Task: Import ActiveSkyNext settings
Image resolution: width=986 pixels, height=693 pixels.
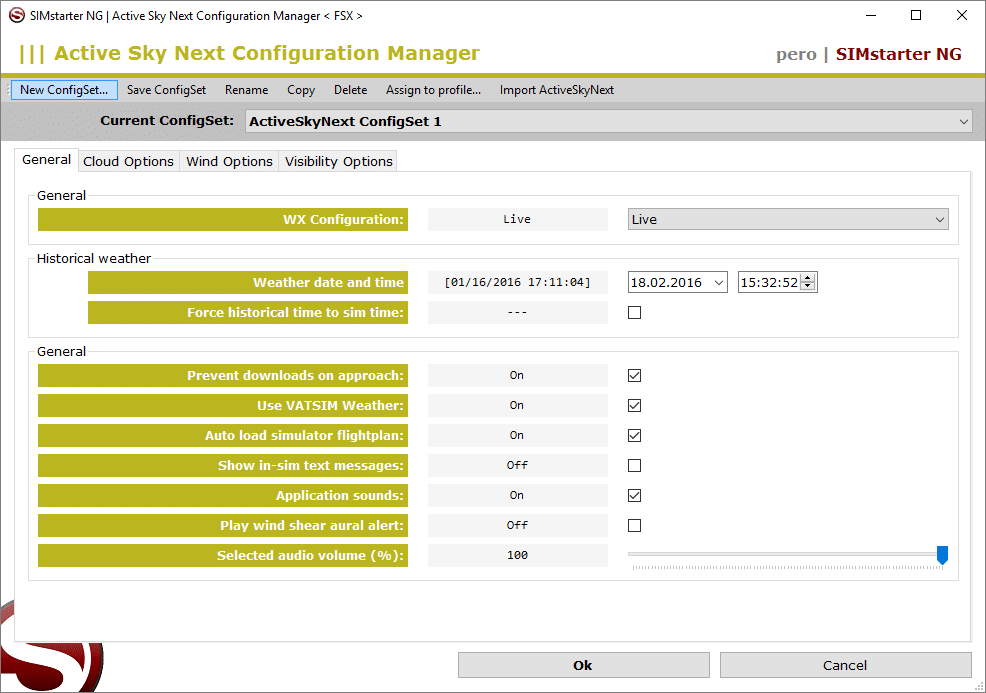Action: (557, 90)
